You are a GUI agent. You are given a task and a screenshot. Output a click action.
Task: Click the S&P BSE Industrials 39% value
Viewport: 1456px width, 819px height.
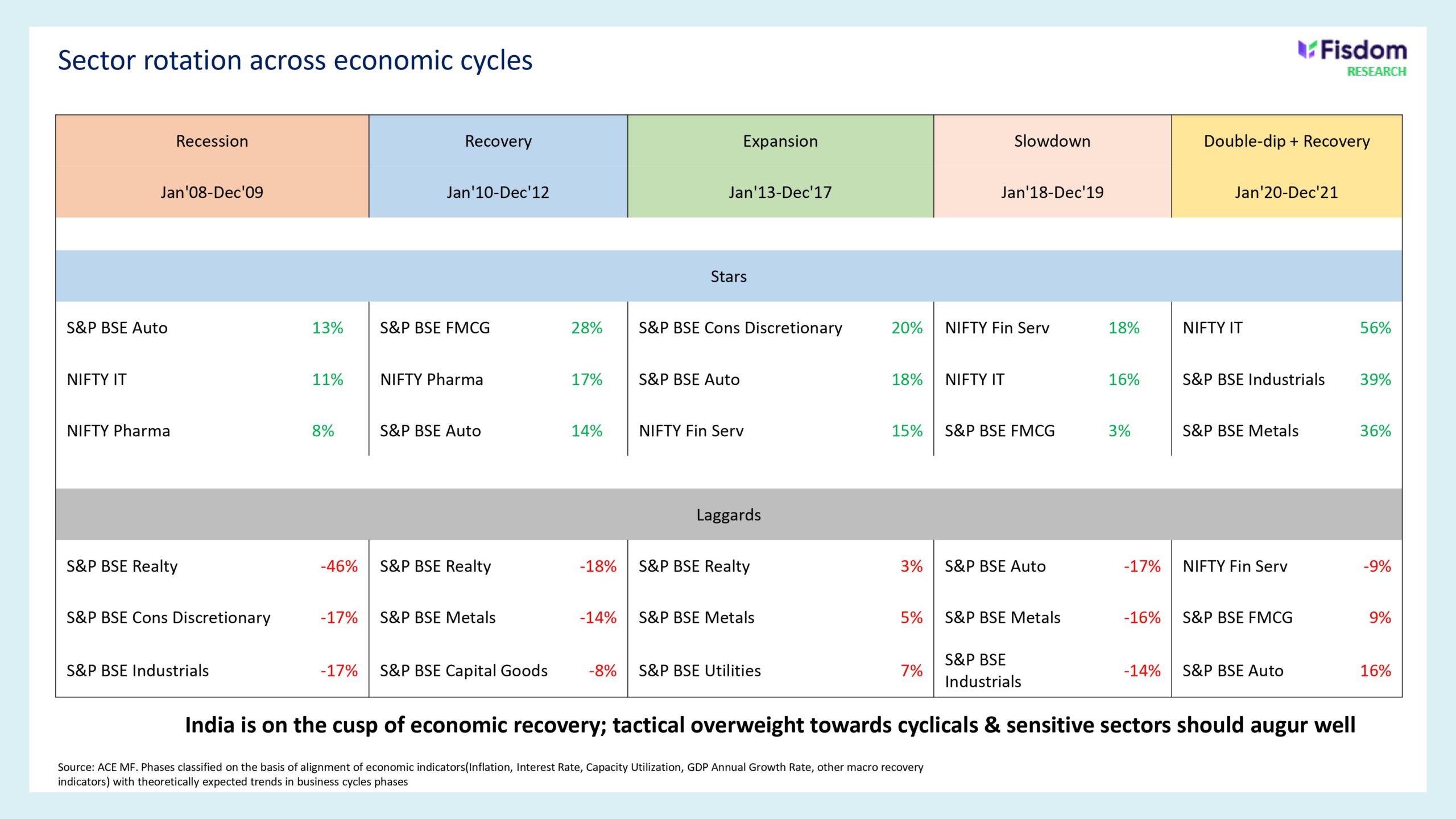pyautogui.click(x=1375, y=379)
